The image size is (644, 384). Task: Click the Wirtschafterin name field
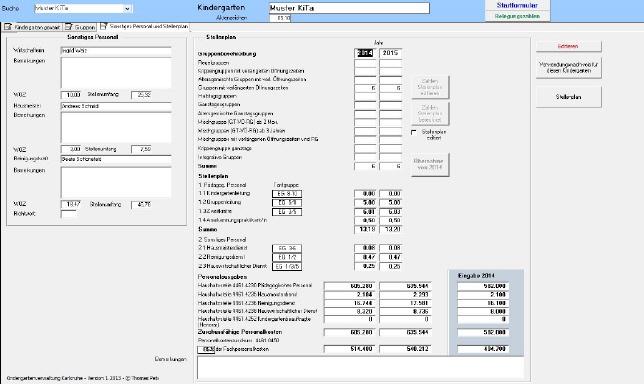[x=116, y=51]
